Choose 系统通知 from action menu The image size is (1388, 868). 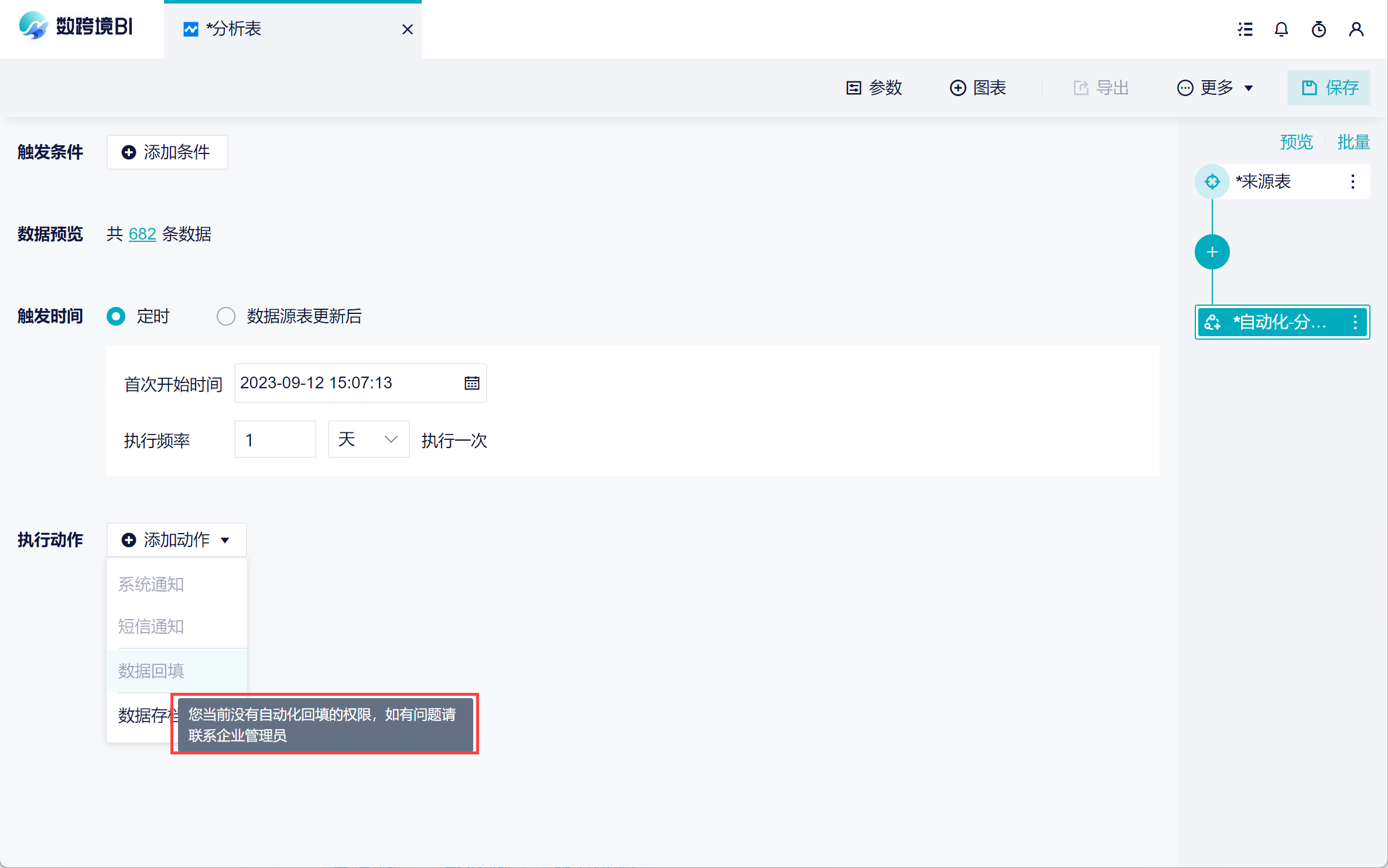151,584
